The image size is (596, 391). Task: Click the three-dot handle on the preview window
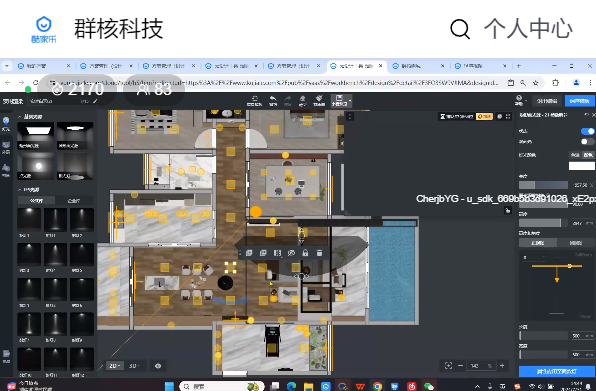coord(350,116)
